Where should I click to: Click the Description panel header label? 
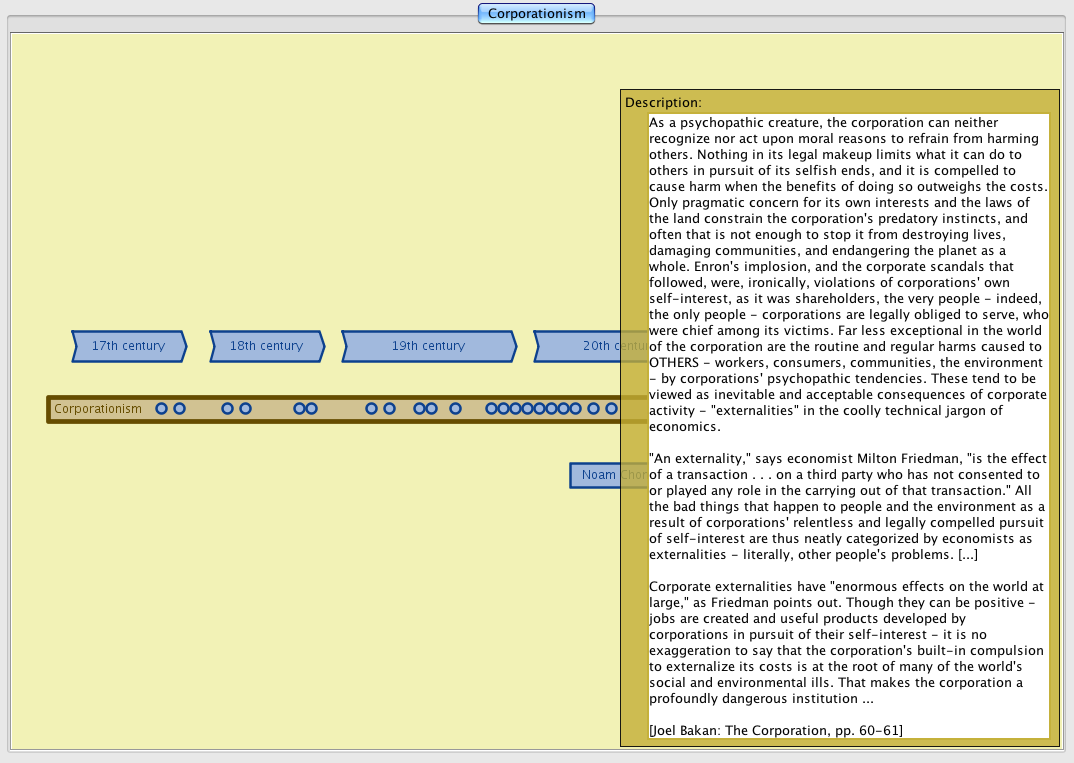[x=663, y=102]
